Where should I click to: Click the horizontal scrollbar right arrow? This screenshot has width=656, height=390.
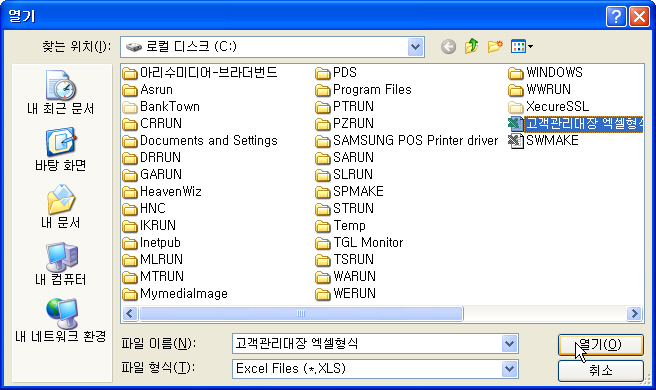coord(635,313)
